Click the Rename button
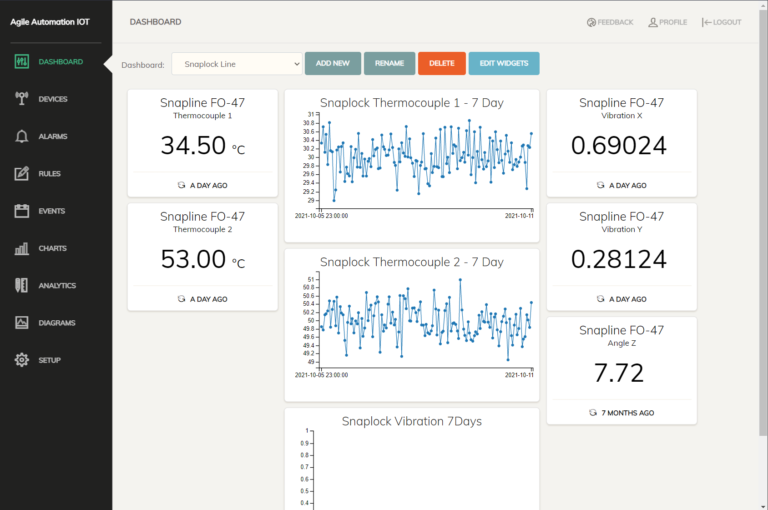The height and width of the screenshot is (510, 768). 389,64
